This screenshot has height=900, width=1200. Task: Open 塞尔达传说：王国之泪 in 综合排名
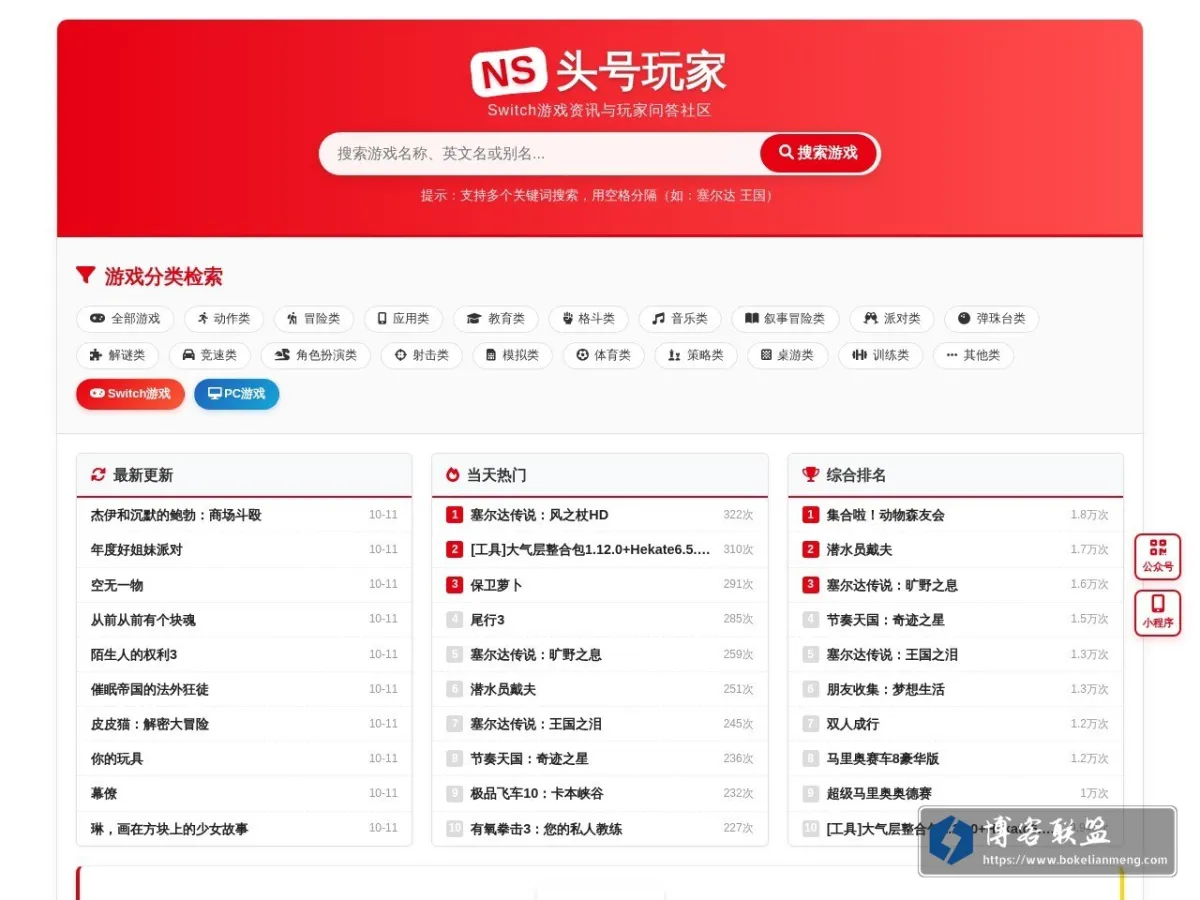click(892, 655)
